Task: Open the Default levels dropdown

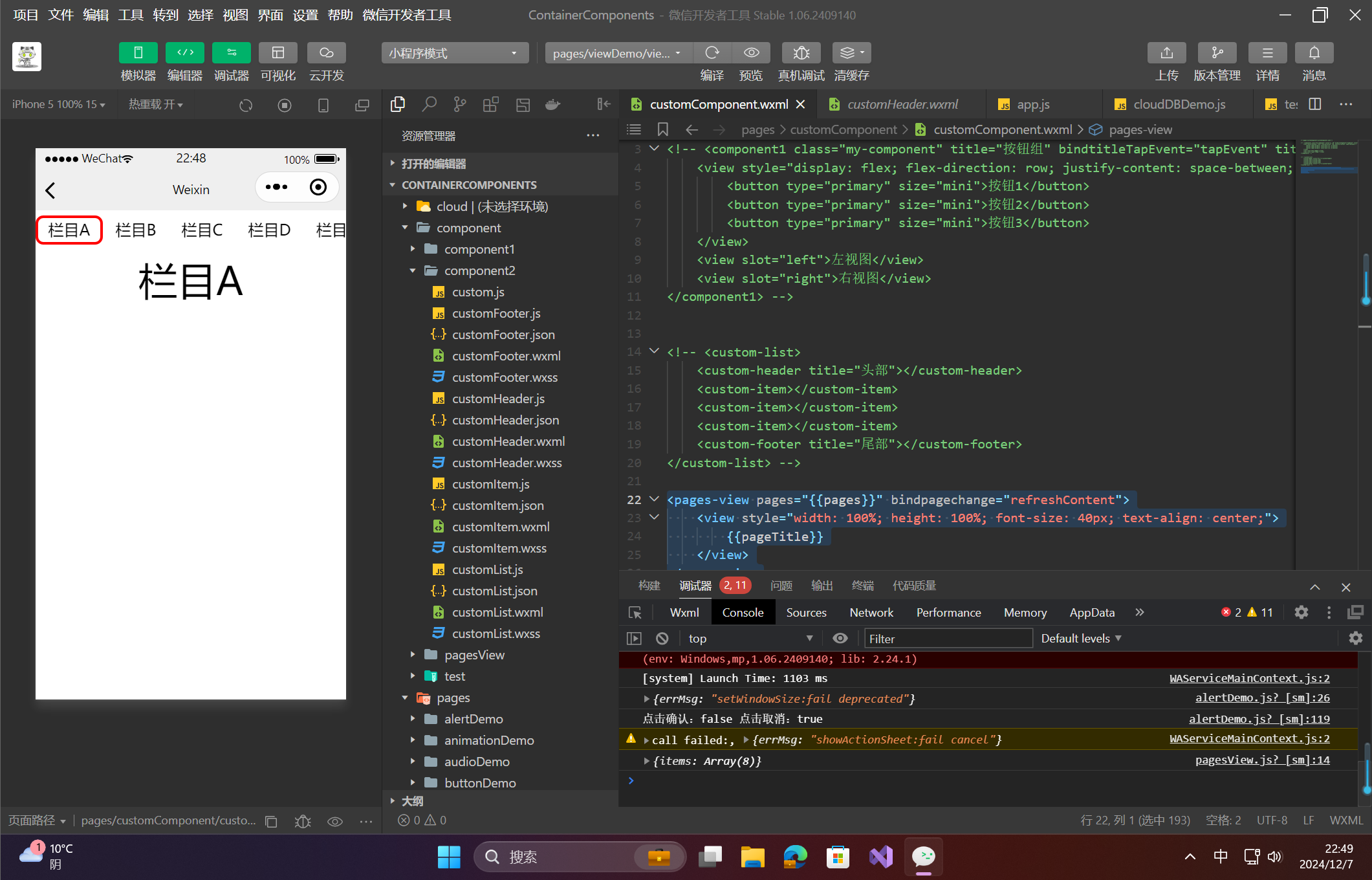Action: click(1081, 639)
